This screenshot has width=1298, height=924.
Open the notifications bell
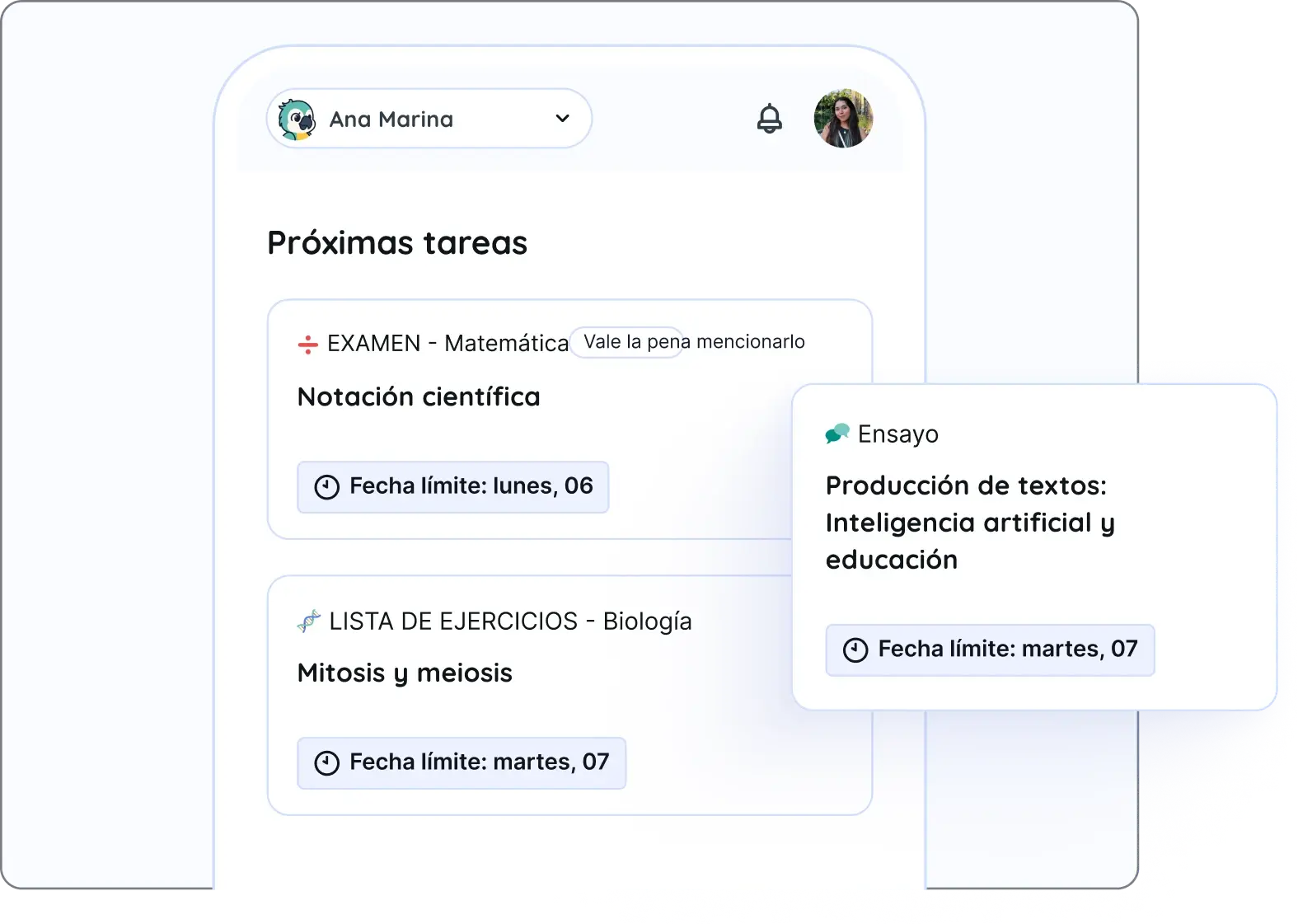coord(769,119)
